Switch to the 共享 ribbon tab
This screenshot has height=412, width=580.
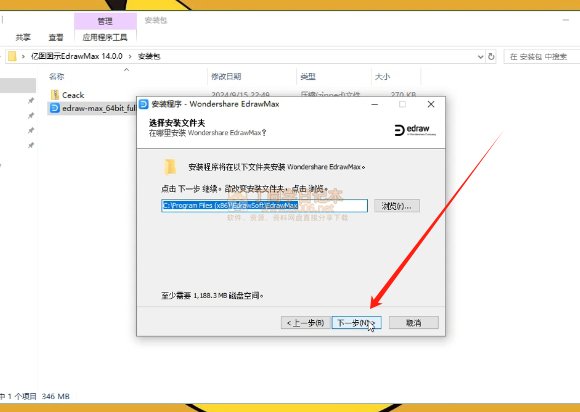point(23,37)
